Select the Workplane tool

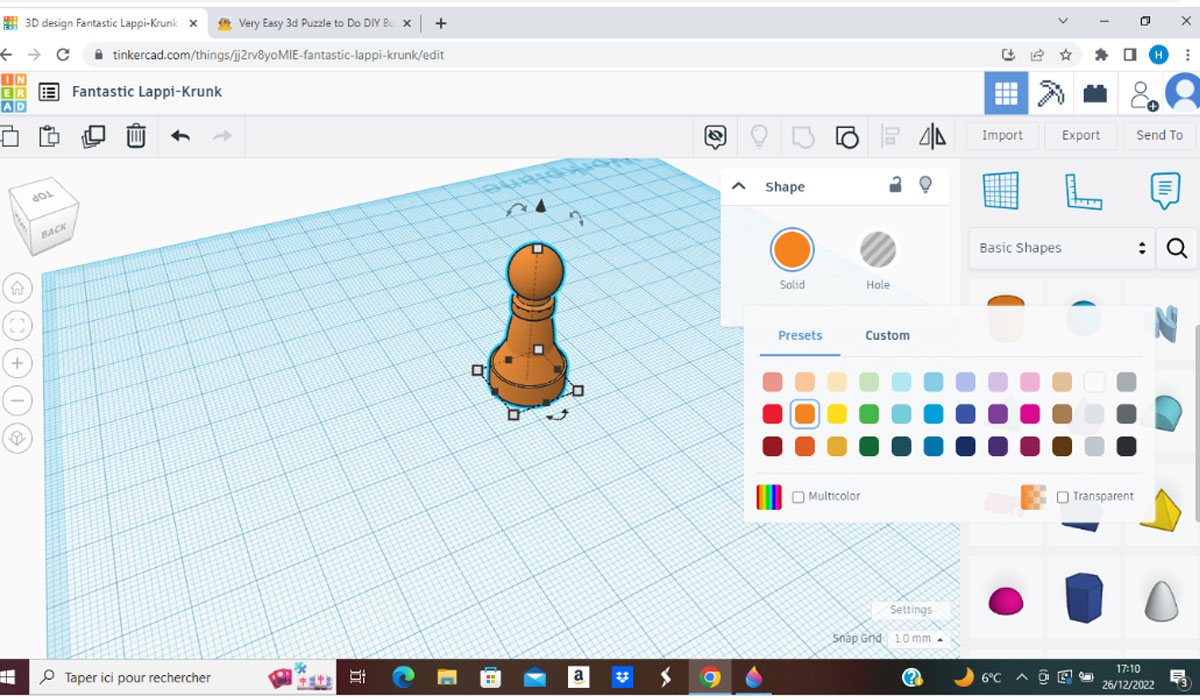point(1001,191)
